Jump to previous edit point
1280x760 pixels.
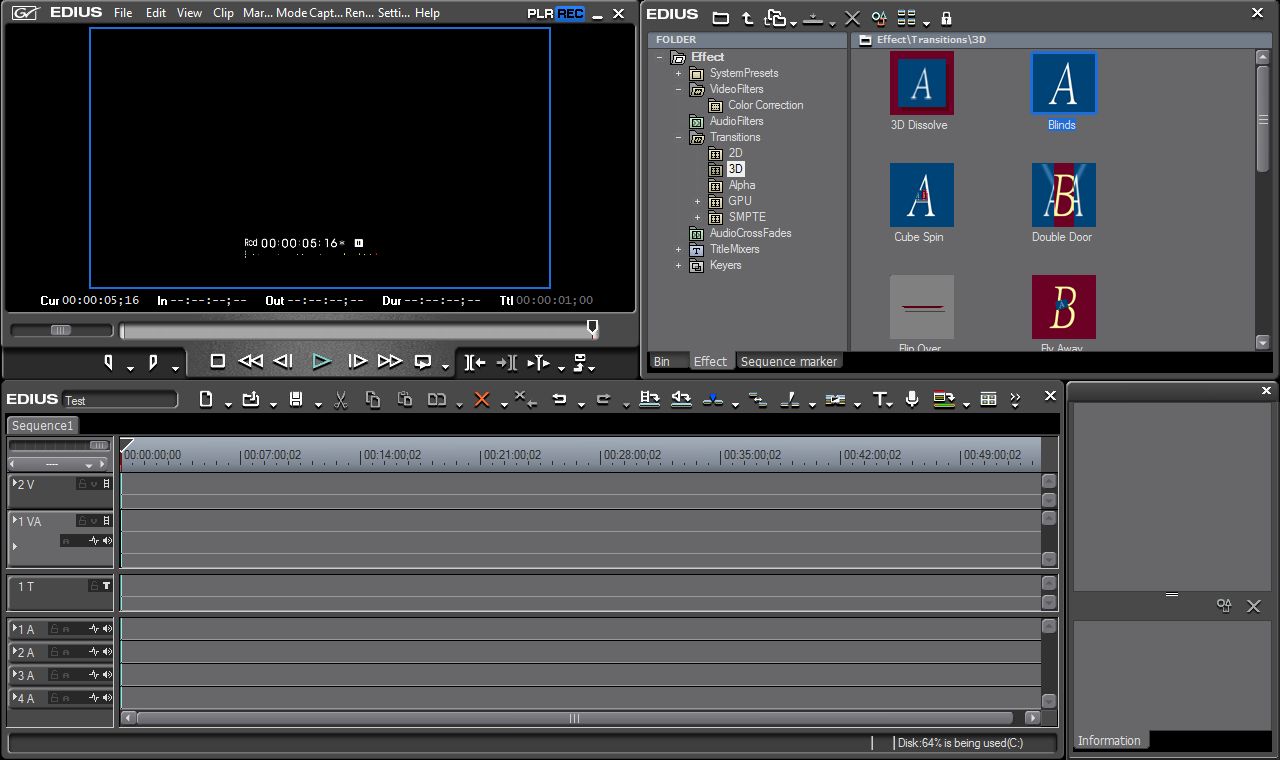point(475,362)
